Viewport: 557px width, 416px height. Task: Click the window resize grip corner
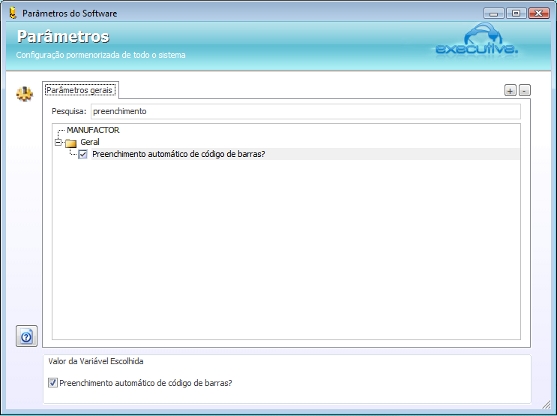(x=546, y=405)
